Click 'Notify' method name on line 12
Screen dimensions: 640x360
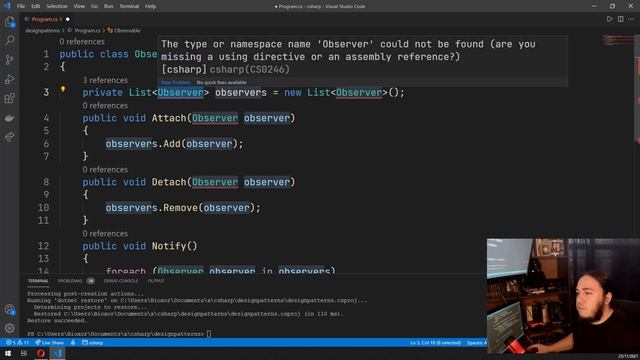coord(169,246)
